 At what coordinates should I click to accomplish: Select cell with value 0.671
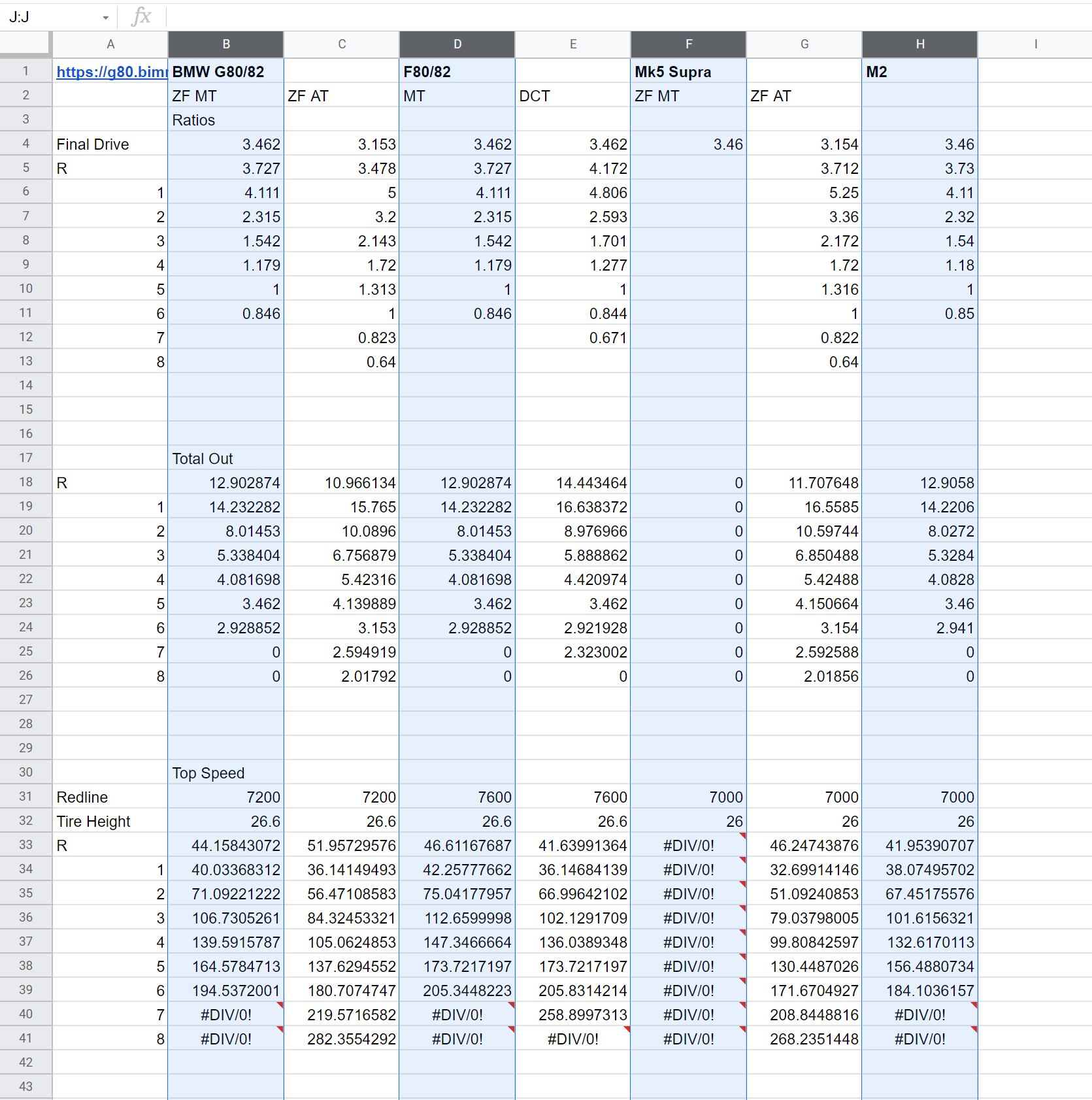[x=573, y=337]
